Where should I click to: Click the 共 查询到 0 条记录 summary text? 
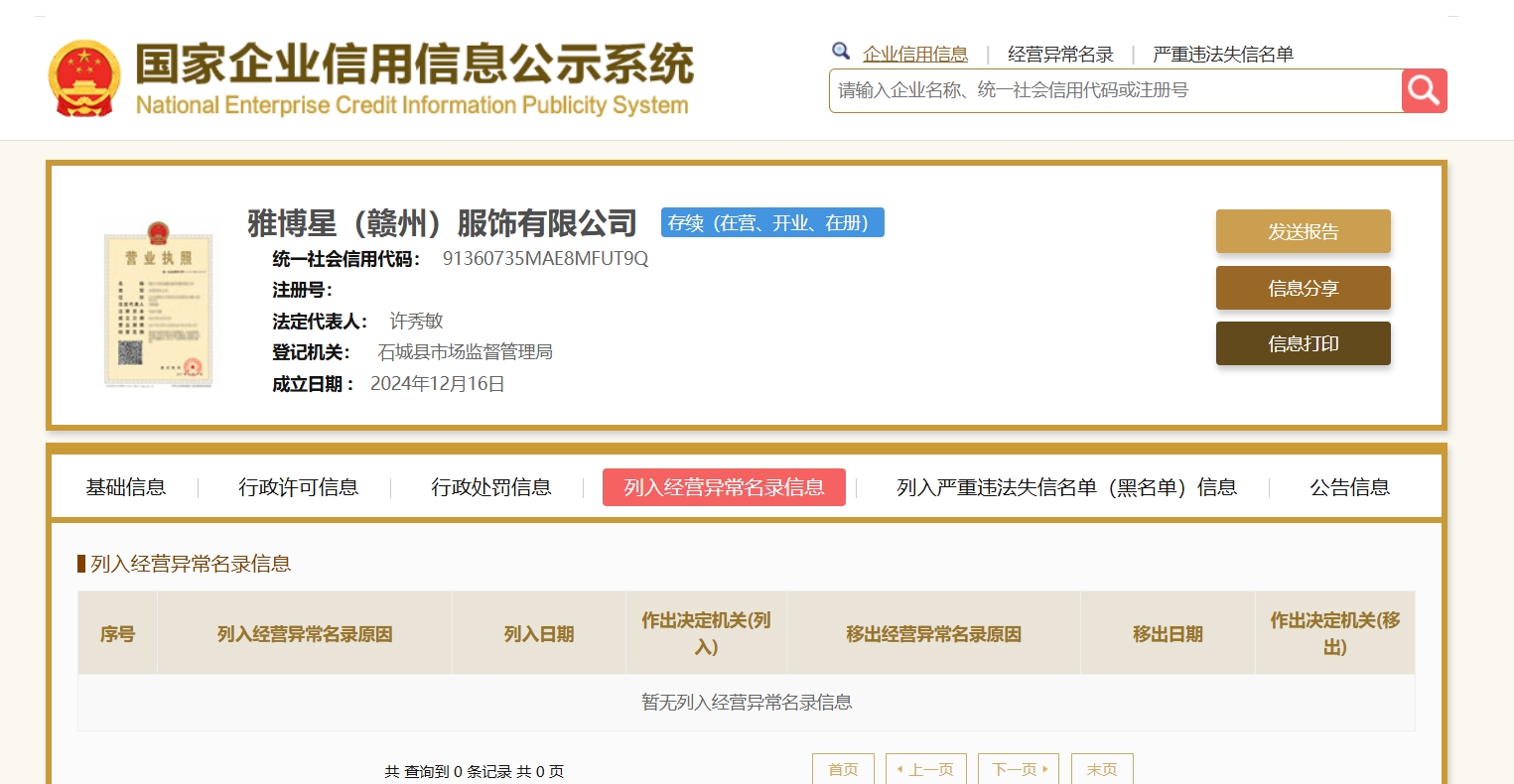474,772
